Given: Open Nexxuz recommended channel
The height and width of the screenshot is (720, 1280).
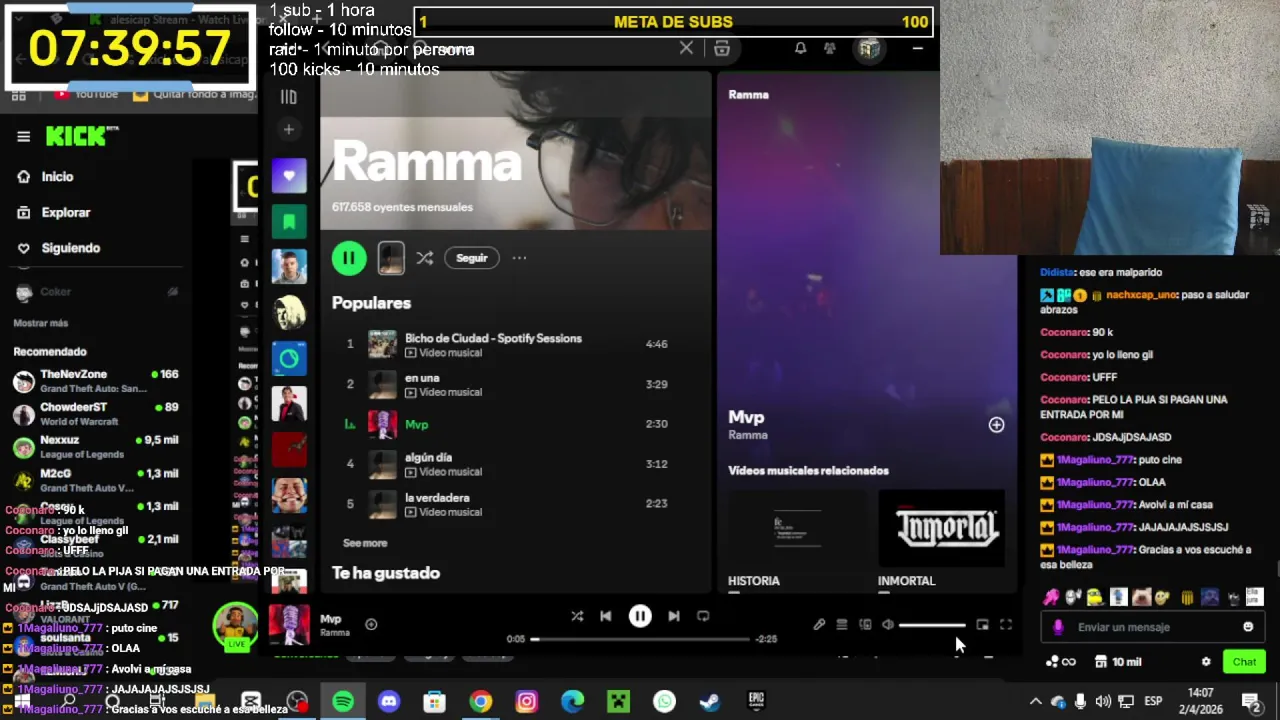Looking at the screenshot, I should click(96, 447).
